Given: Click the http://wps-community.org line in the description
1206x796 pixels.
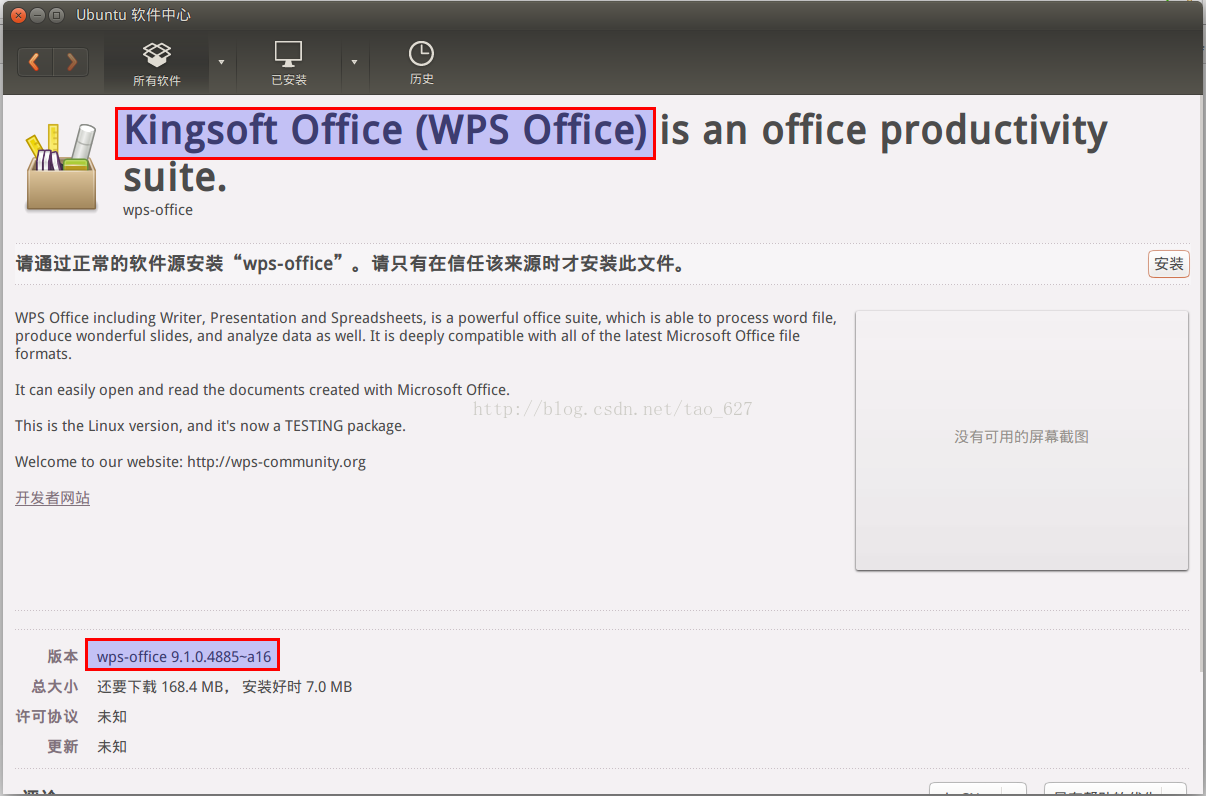Looking at the screenshot, I should [x=190, y=462].
